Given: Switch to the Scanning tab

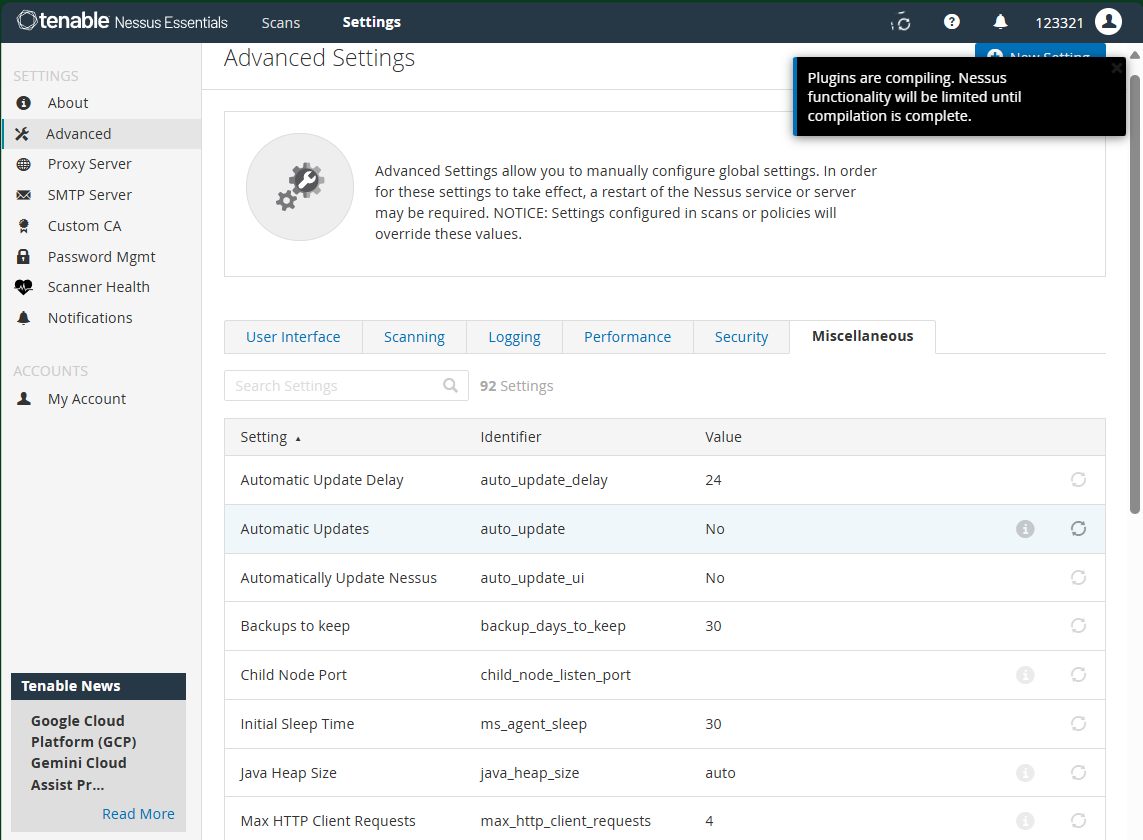Looking at the screenshot, I should (x=414, y=337).
